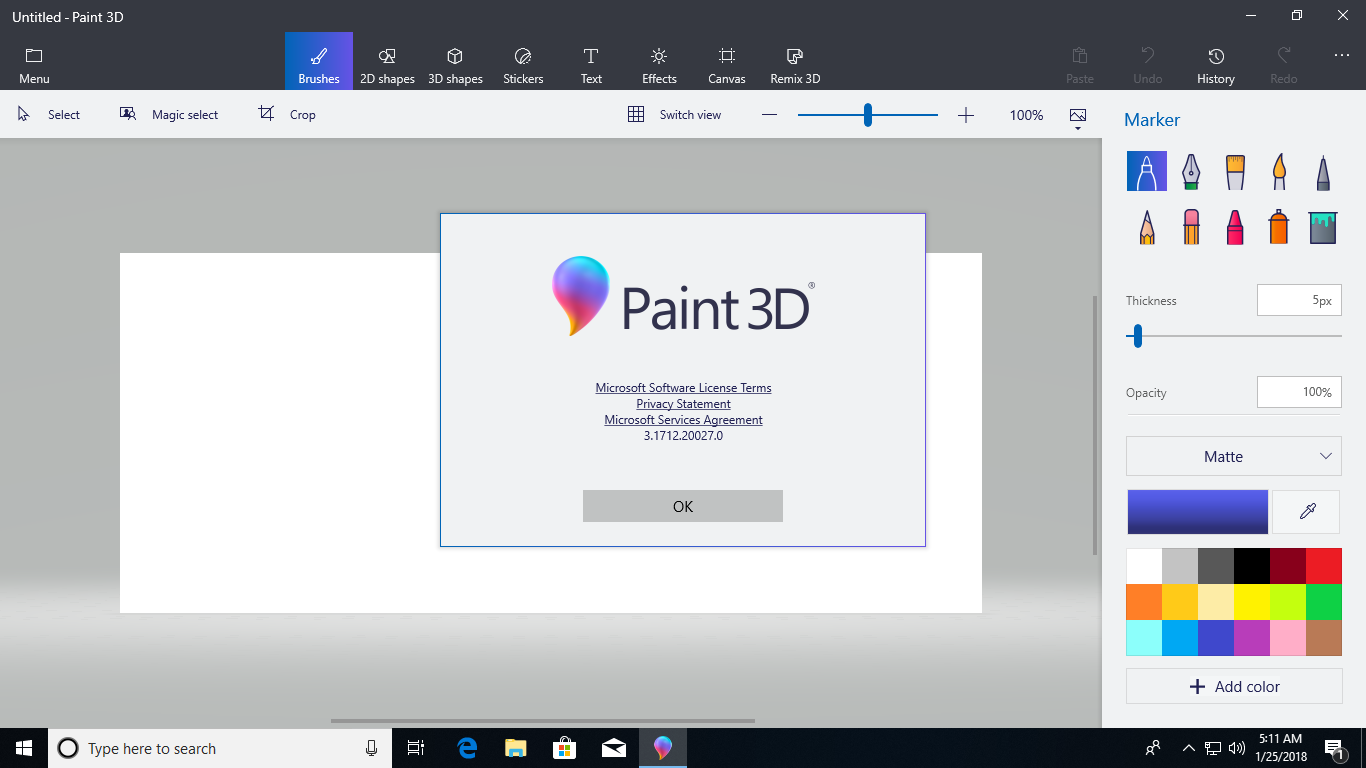Select the Spray can brush

[x=1279, y=226]
